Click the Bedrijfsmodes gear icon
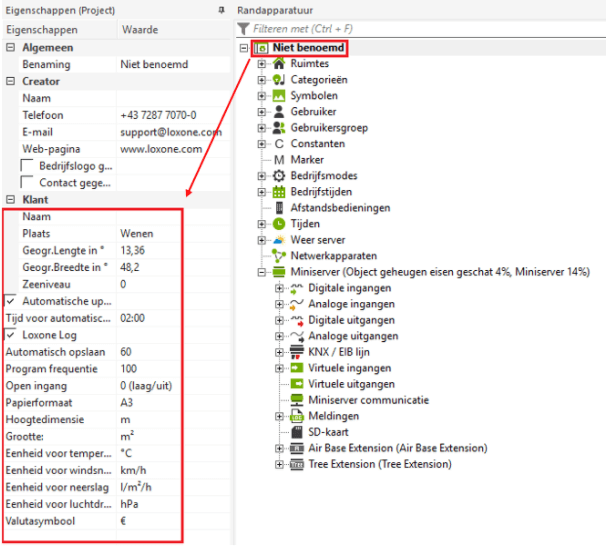 click(x=280, y=176)
